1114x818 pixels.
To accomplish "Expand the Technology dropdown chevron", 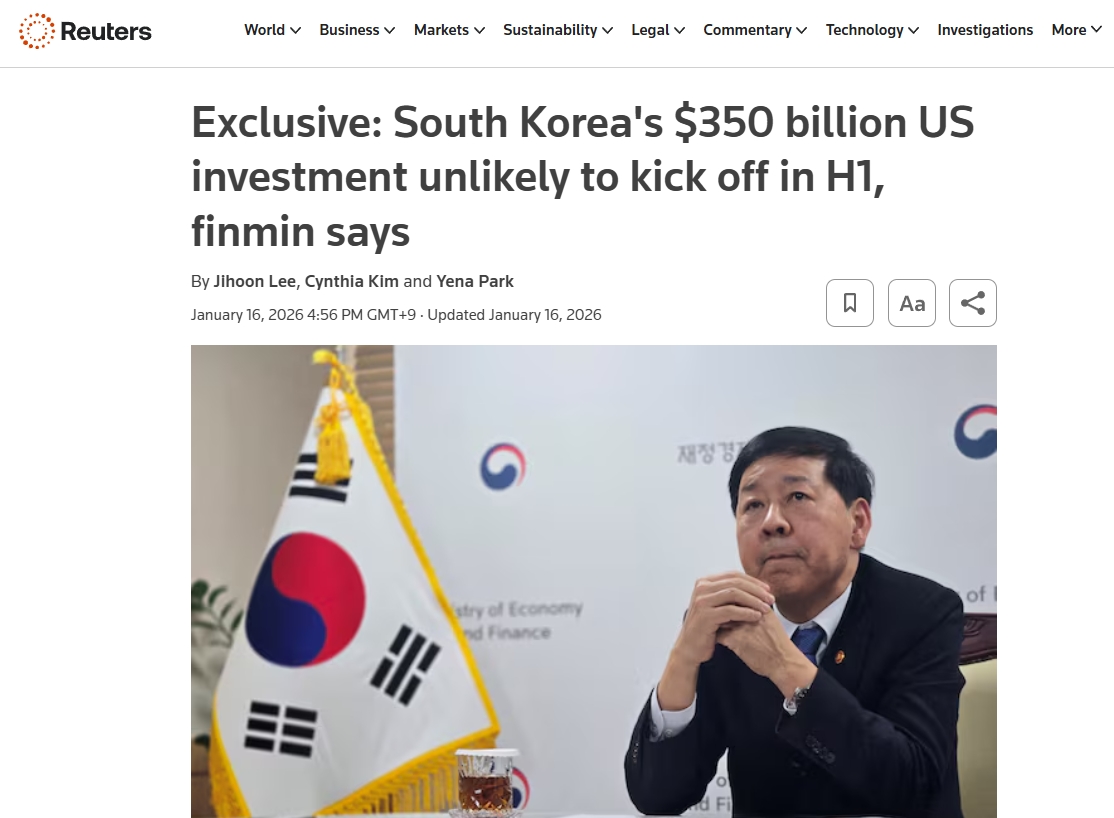I will pos(914,31).
